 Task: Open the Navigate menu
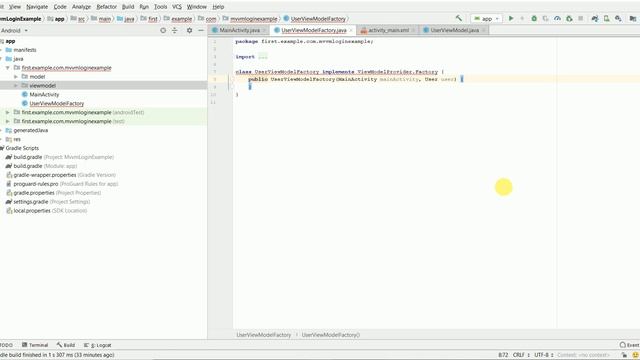click(37, 7)
